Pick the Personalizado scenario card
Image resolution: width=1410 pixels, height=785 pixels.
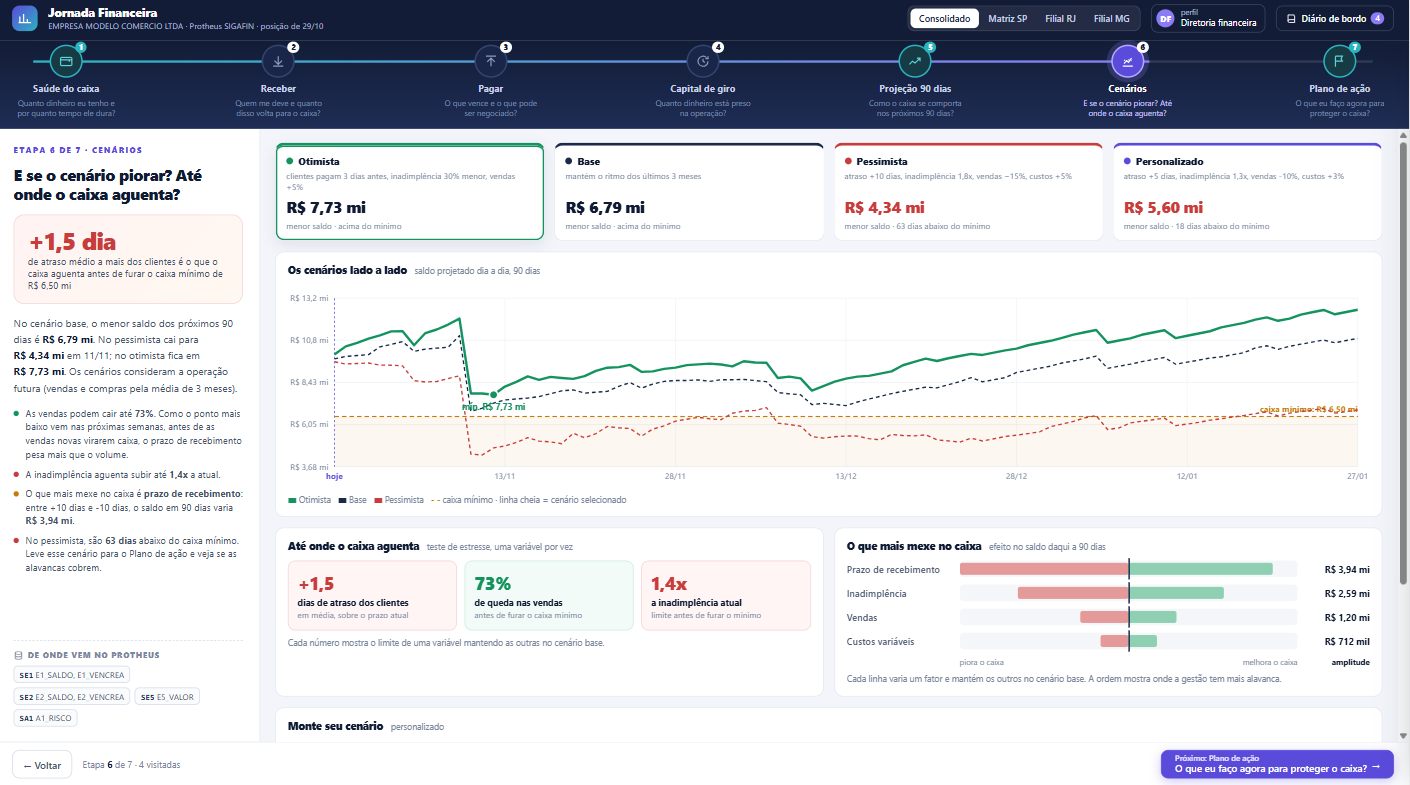coord(1247,192)
